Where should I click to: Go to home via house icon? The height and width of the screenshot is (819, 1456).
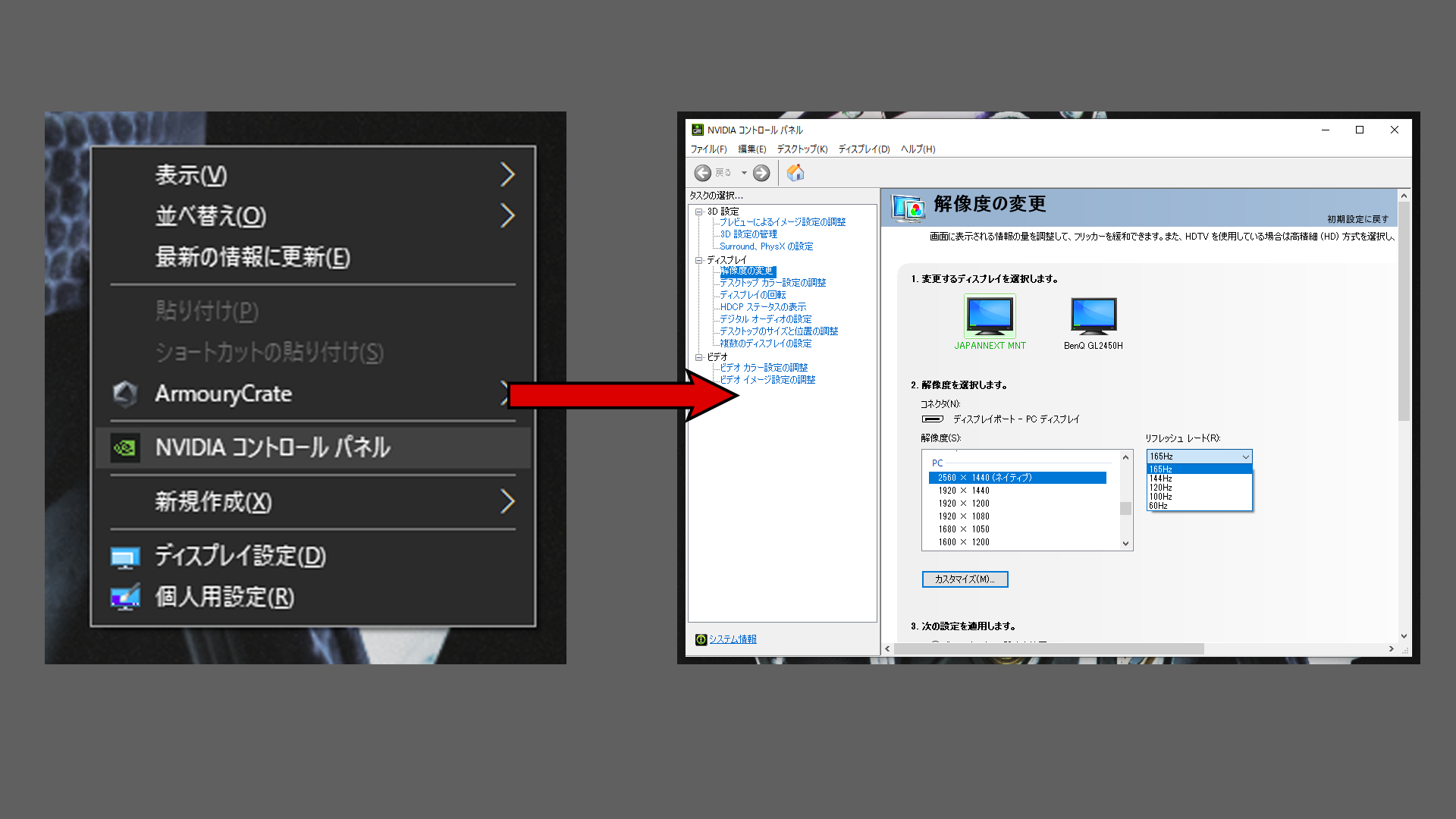pyautogui.click(x=795, y=173)
